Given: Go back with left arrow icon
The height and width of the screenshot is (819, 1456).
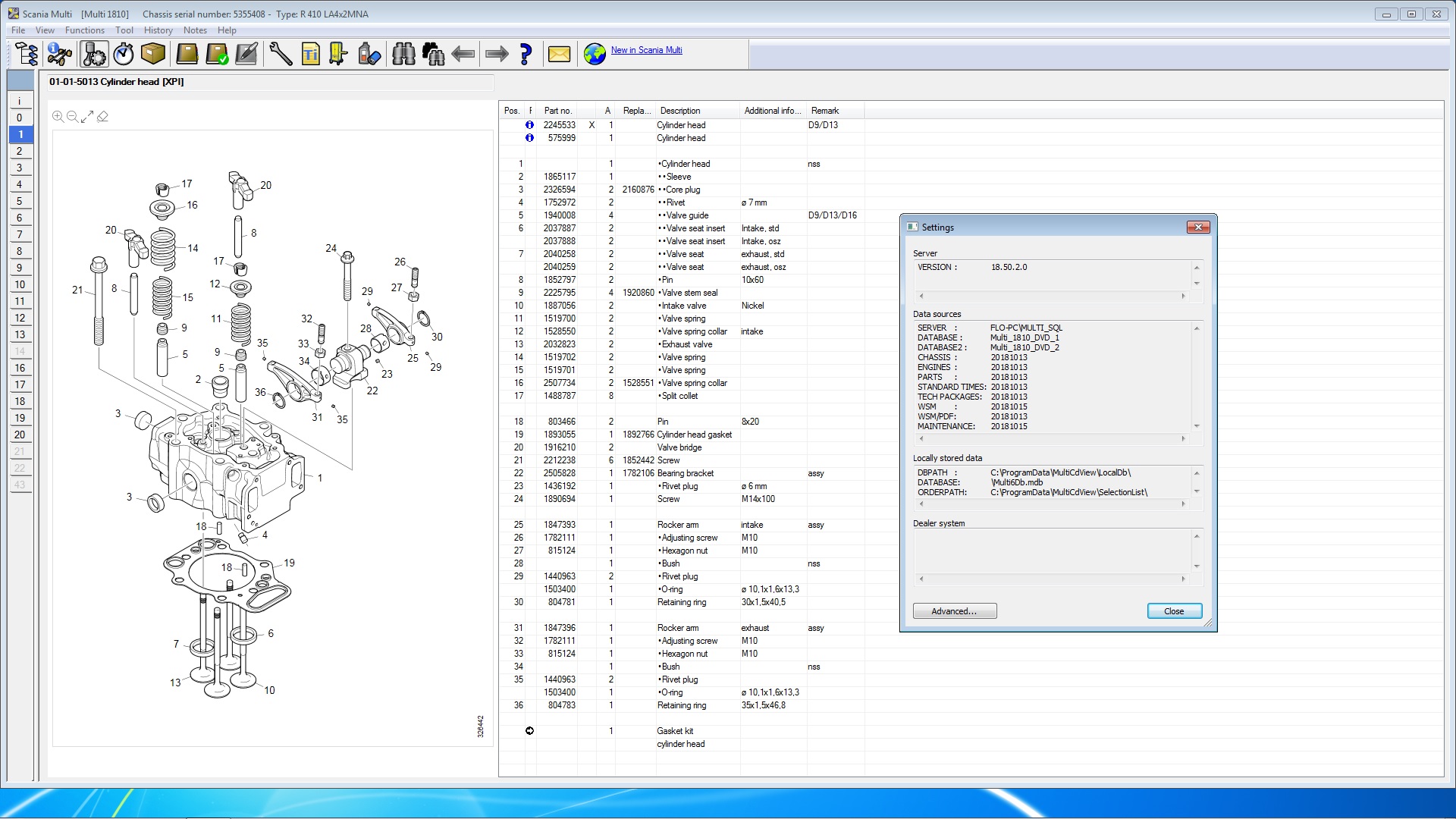Looking at the screenshot, I should 463,54.
